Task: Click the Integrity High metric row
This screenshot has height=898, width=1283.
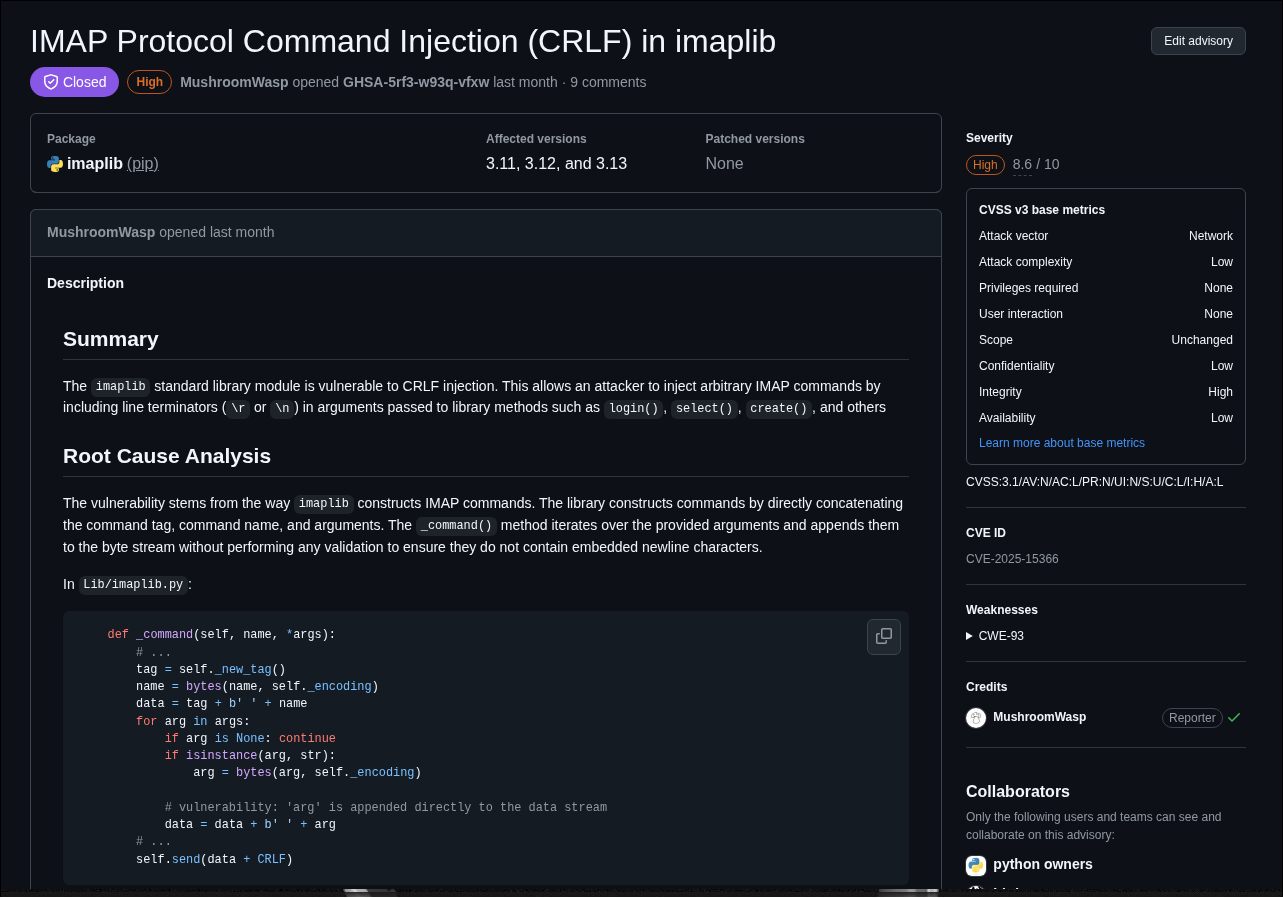Action: (x=1106, y=392)
